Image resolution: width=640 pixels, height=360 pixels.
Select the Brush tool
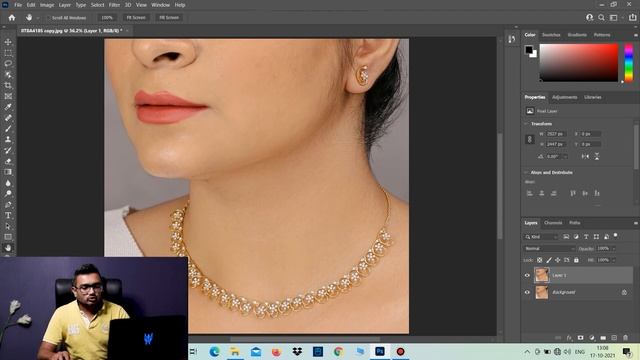pyautogui.click(x=8, y=129)
